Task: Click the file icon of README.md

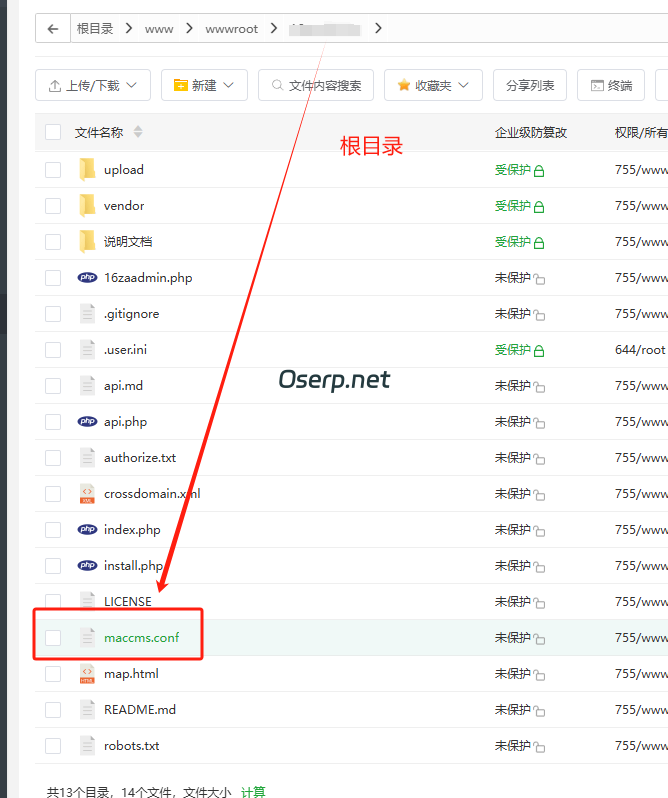Action: click(x=88, y=710)
